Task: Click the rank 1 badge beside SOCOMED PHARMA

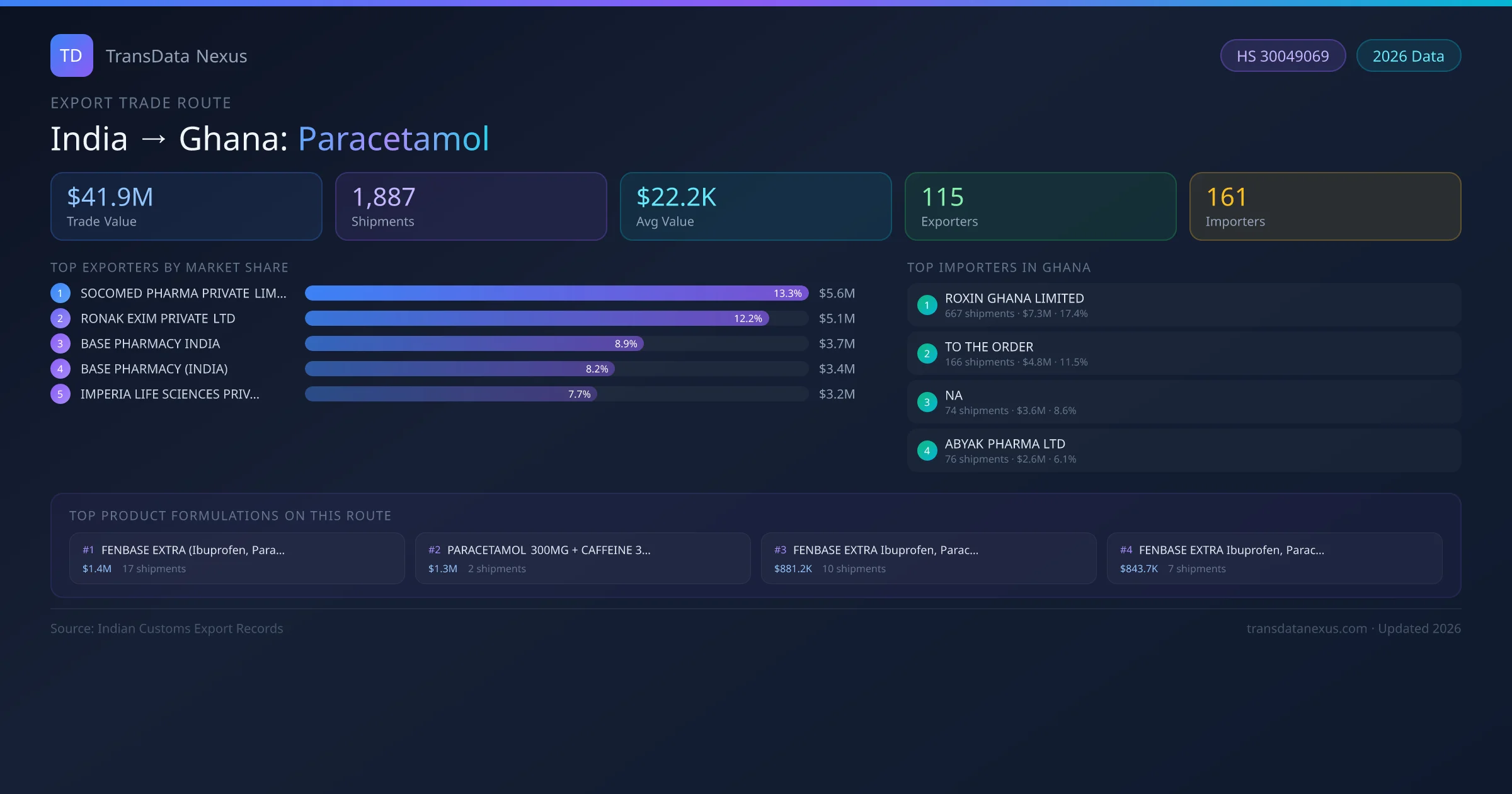Action: click(60, 293)
